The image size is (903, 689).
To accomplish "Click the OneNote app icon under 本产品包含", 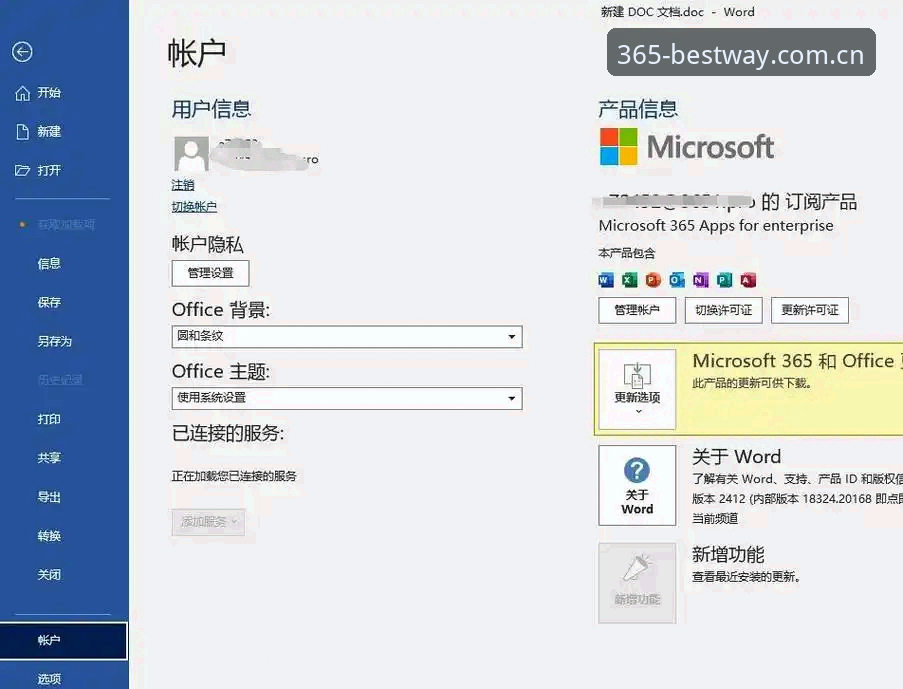I will (x=700, y=280).
